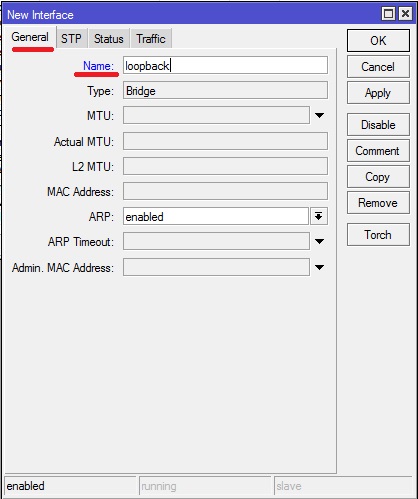Confirm with the OK button
This screenshot has width=418, height=499.
[378, 40]
